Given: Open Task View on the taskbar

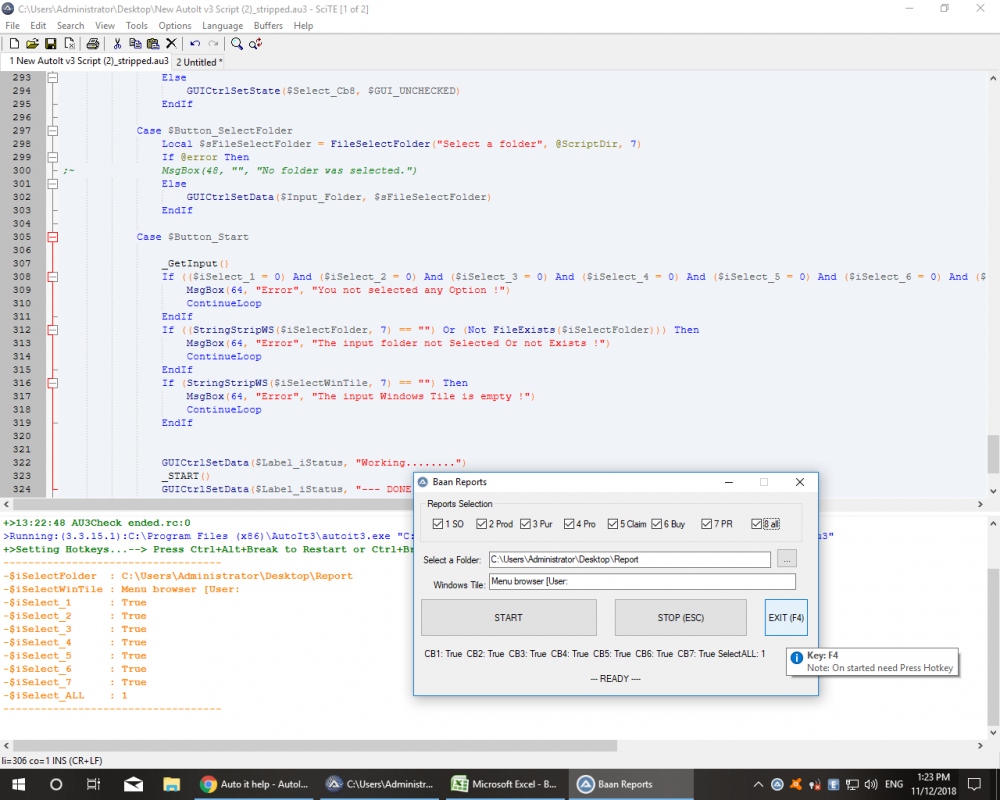Looking at the screenshot, I should coord(93,784).
